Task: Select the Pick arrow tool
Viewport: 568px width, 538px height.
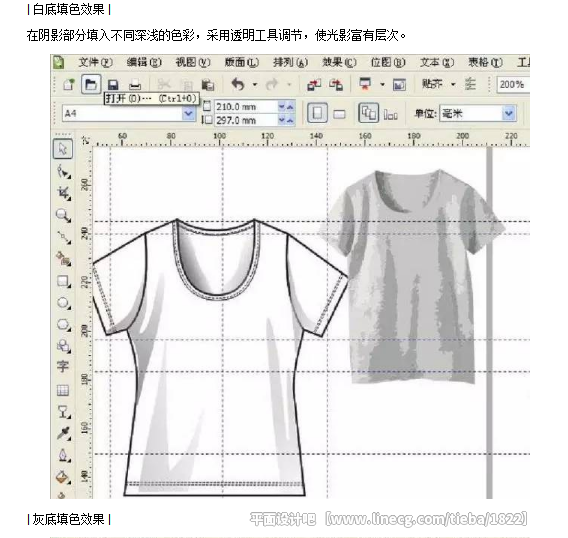Action: [63, 149]
